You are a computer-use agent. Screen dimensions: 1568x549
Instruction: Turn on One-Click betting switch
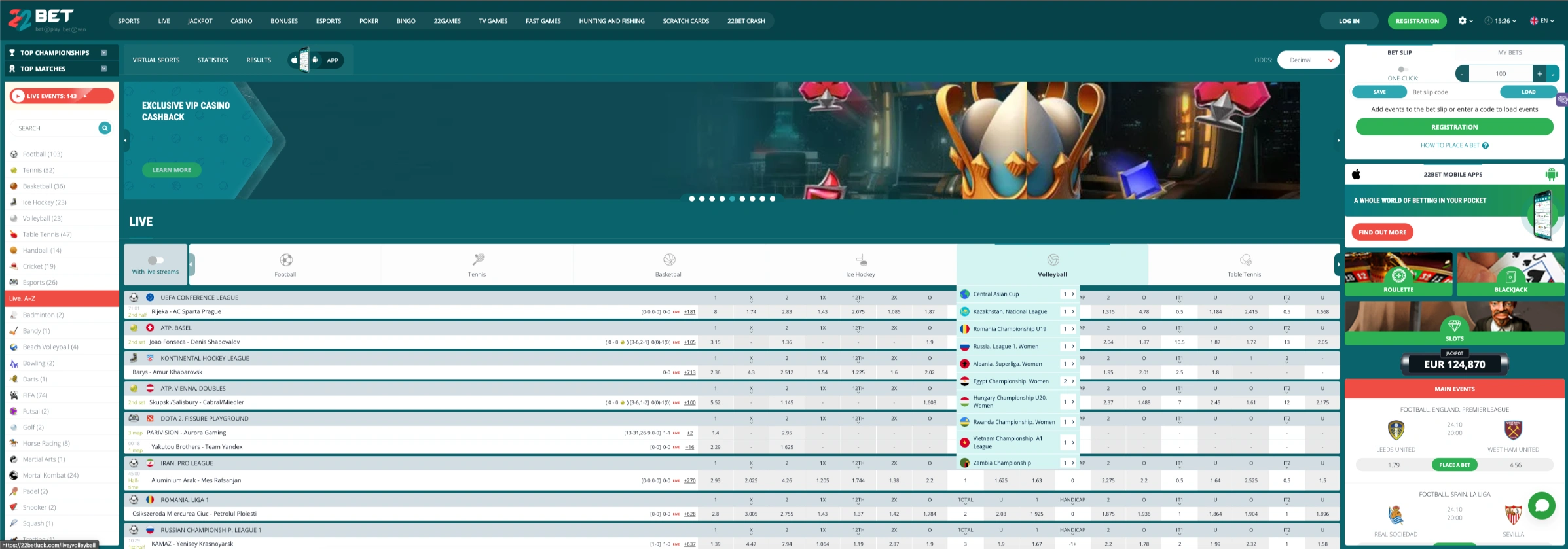1402,69
